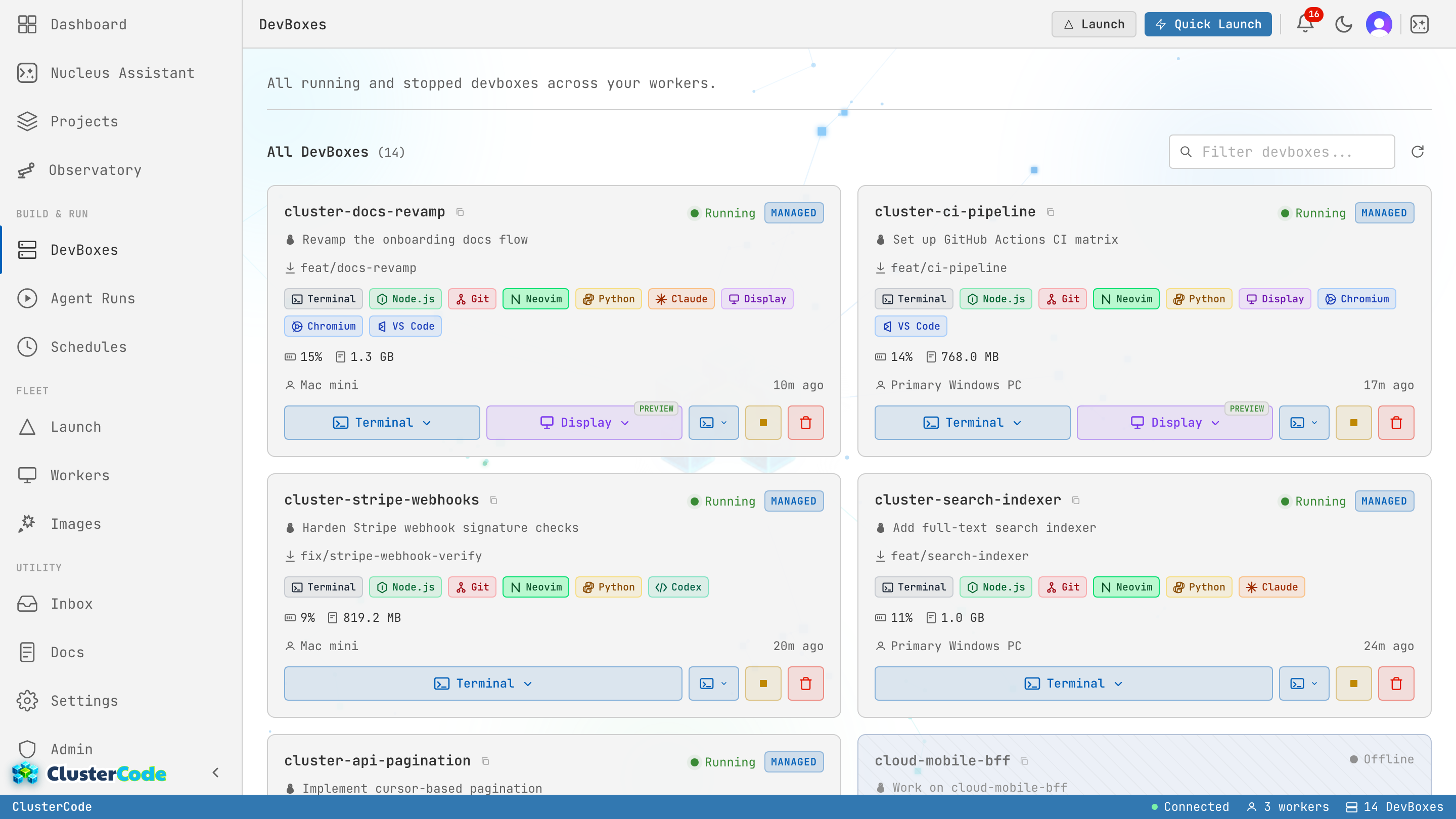Click fix/stripe-webhook-verify branch text
The width and height of the screenshot is (1456, 819).
coord(391,556)
